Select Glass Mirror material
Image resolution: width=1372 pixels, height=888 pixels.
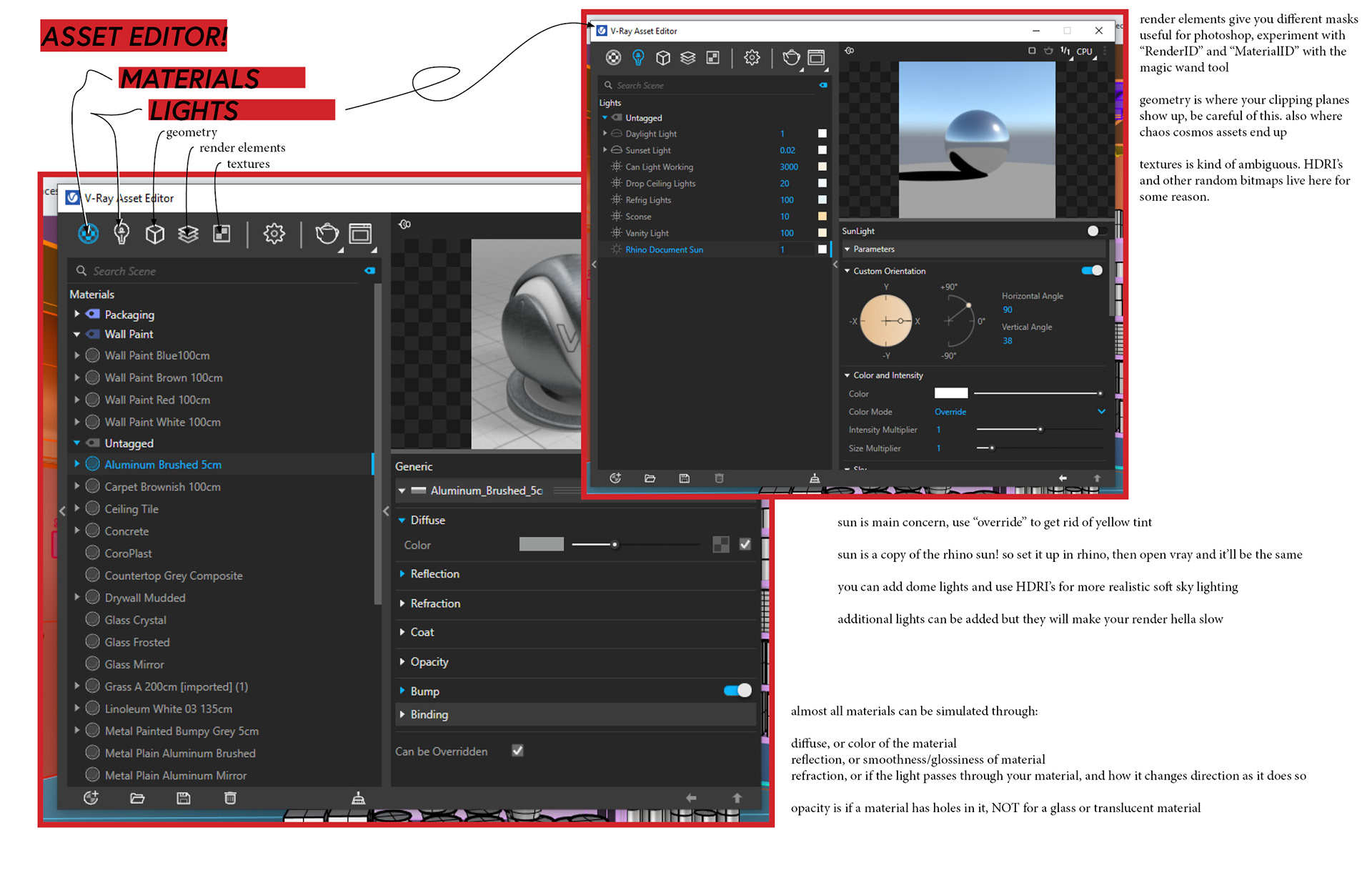[134, 664]
